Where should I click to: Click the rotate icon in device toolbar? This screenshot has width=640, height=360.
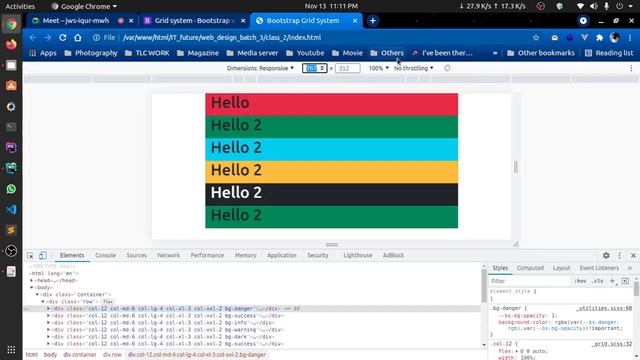(447, 68)
